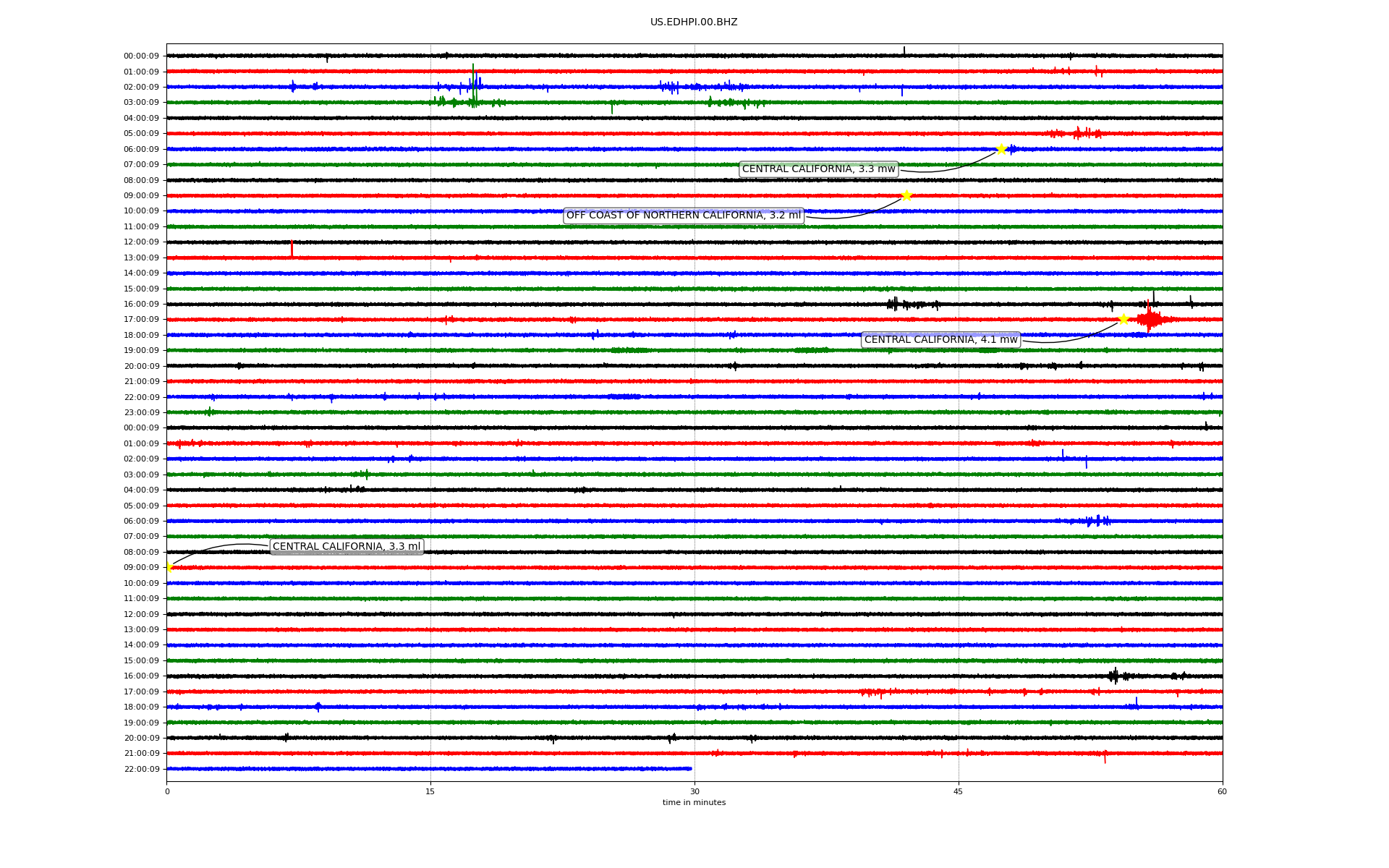Click the 23:00:09 row label

142,412
